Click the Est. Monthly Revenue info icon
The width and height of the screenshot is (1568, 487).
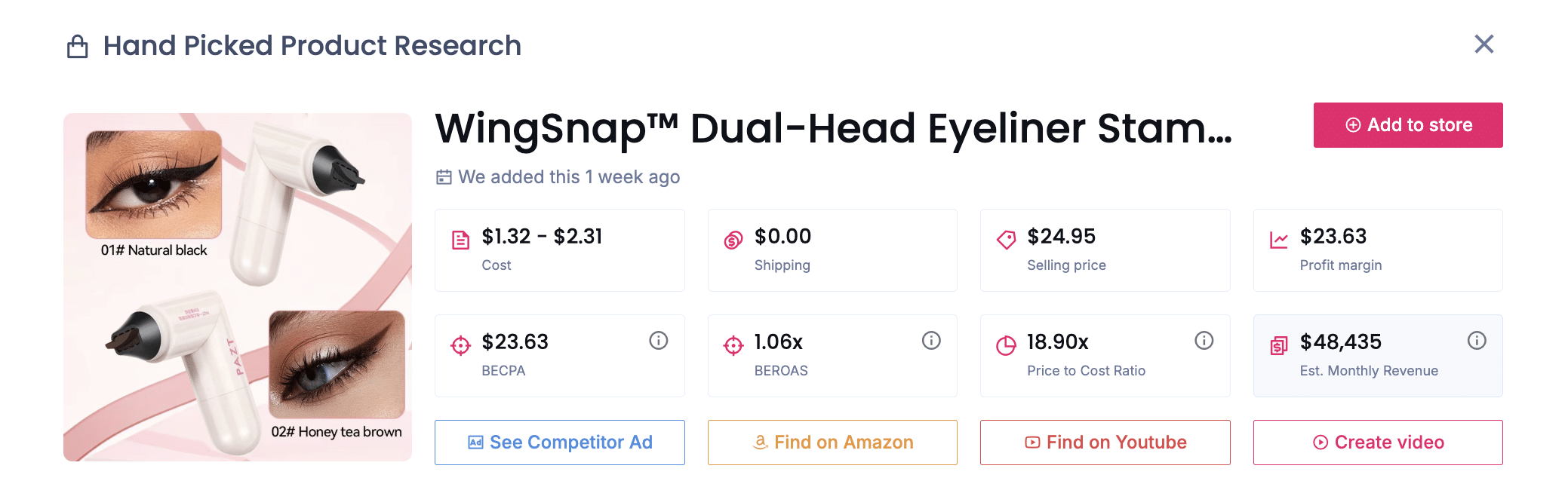(x=1477, y=341)
